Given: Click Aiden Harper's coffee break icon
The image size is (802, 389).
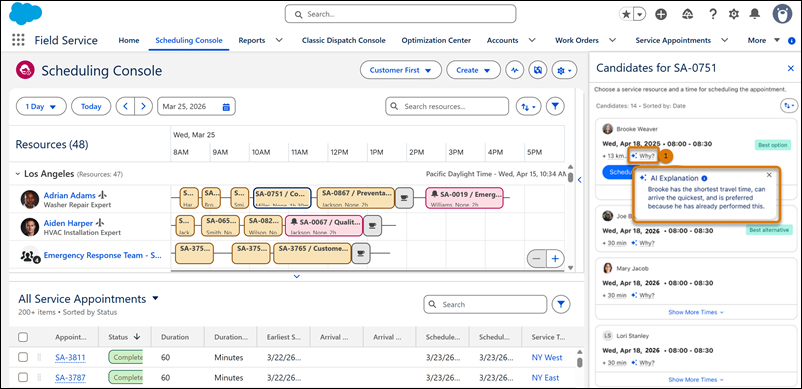Looking at the screenshot, I should [373, 226].
